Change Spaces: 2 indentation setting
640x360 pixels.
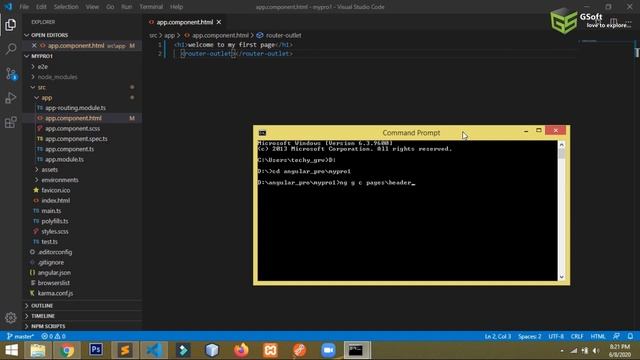529,336
